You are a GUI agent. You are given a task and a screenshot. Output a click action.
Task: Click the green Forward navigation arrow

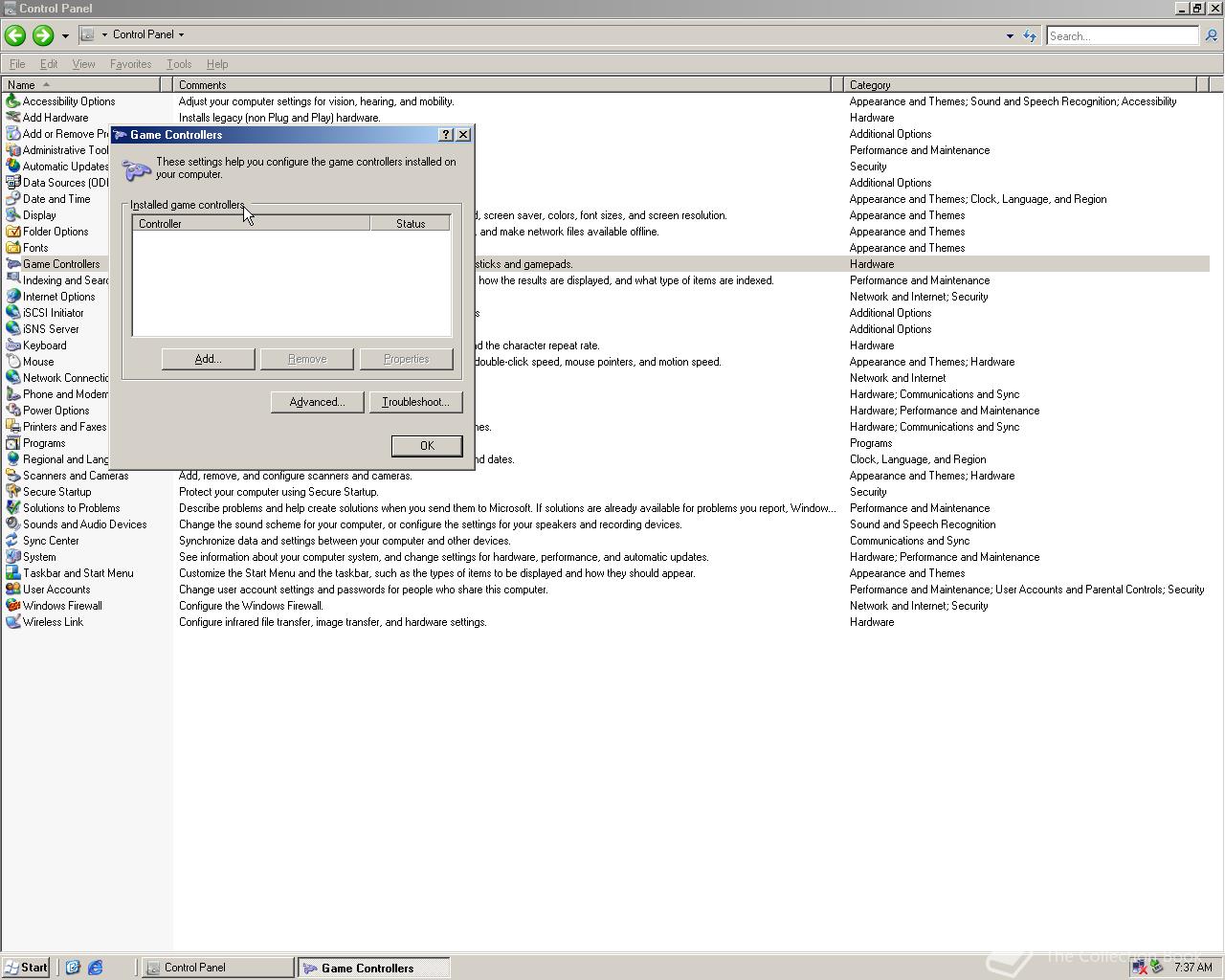(x=42, y=35)
